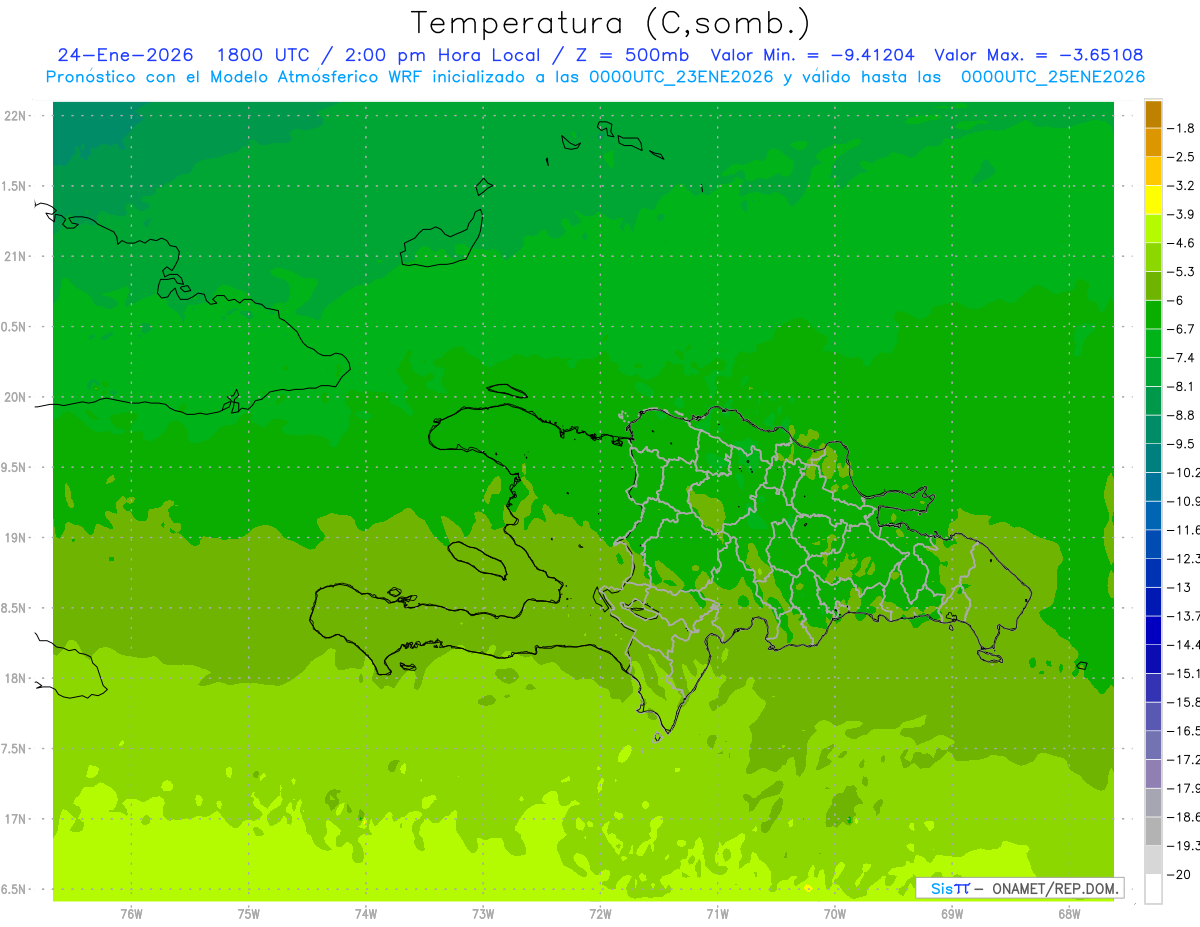This screenshot has width=1200, height=927.
Task: Click the '-8.8' color scale label
Action: (1181, 415)
